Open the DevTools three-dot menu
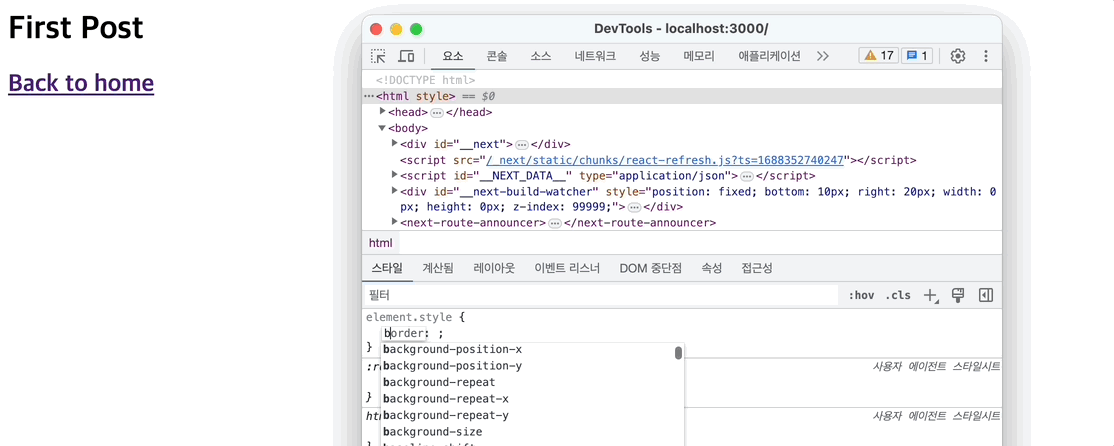The image size is (1114, 446). click(985, 56)
